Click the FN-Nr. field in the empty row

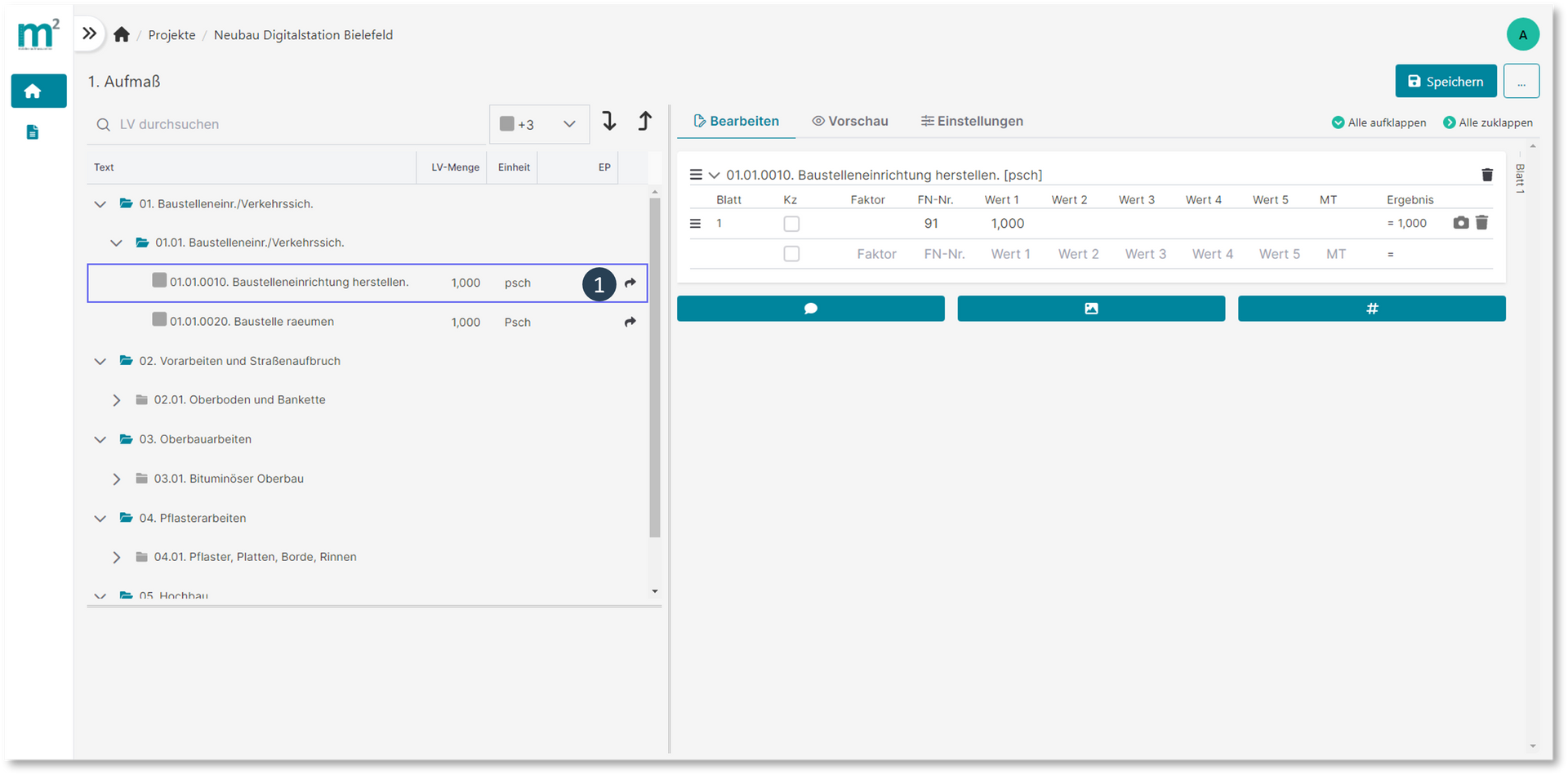coord(944,254)
